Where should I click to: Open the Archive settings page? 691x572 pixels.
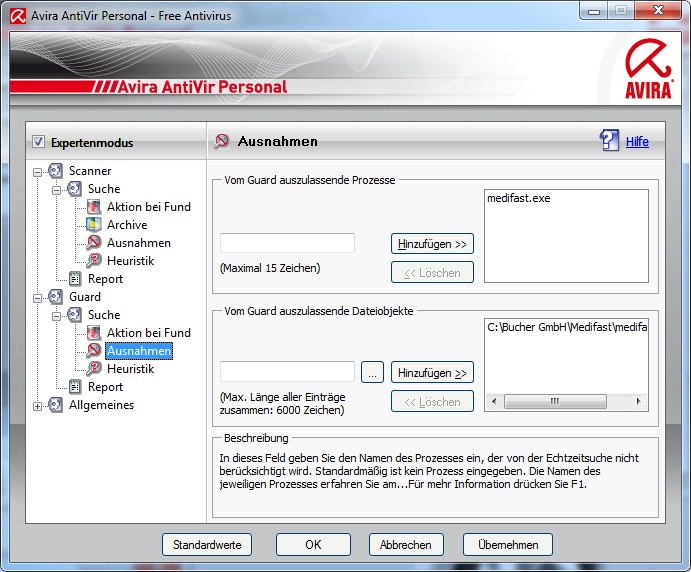coord(127,225)
